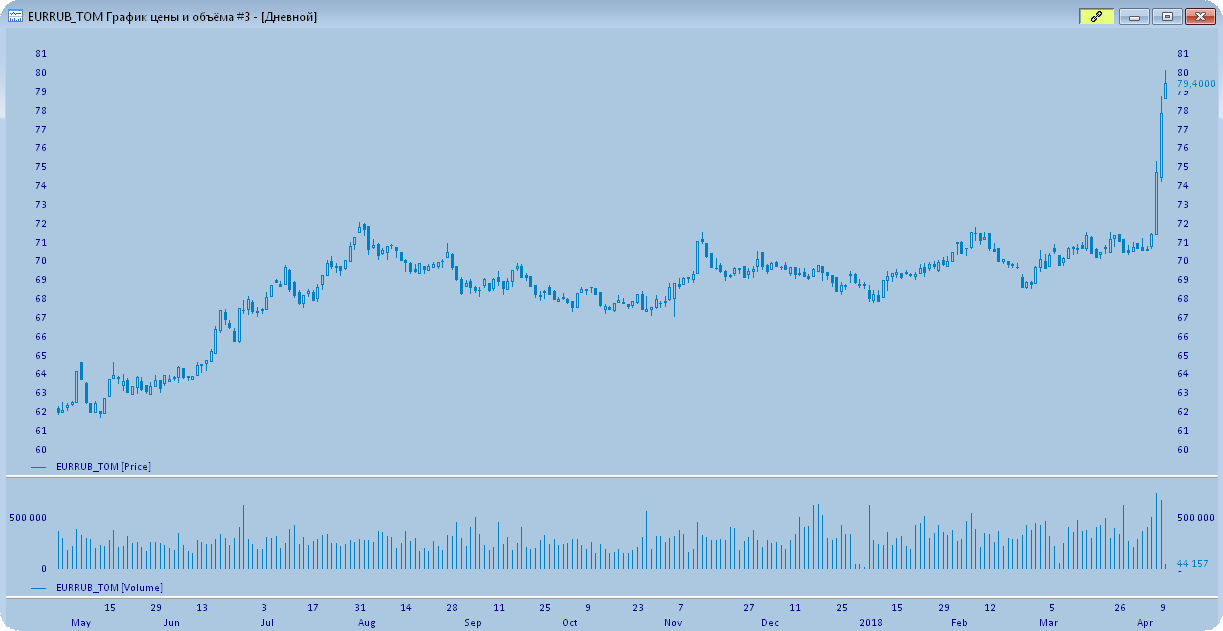The width and height of the screenshot is (1223, 631).
Task: Click the Sep month label on the time axis
Action: [x=472, y=622]
